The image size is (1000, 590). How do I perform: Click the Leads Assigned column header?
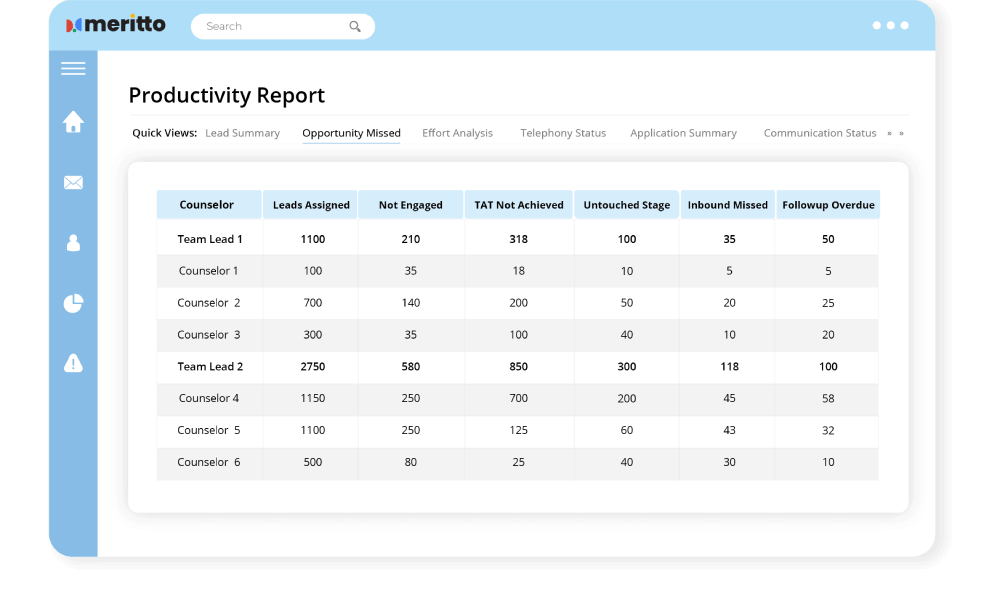(311, 205)
